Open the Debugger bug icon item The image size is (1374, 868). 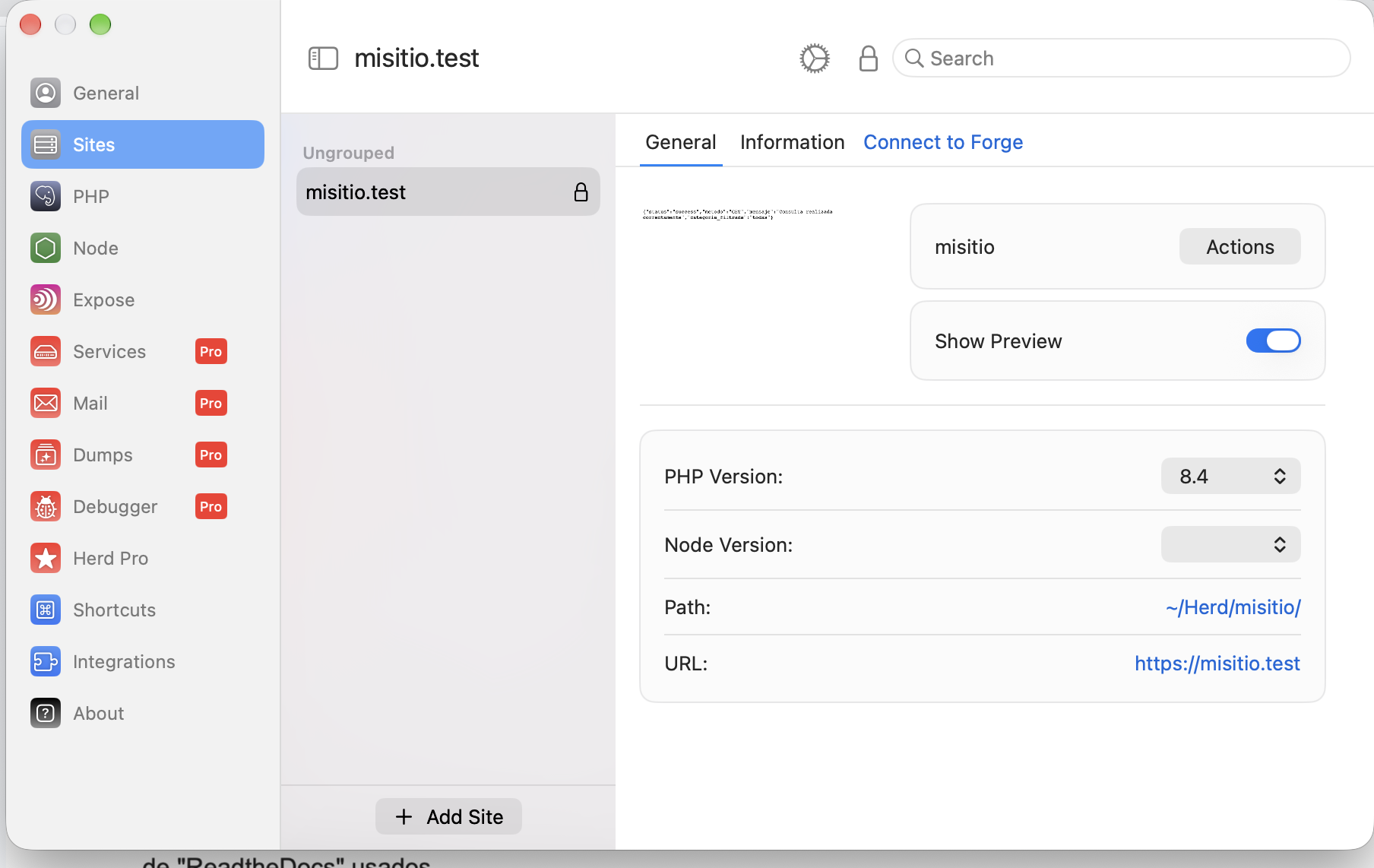143,506
